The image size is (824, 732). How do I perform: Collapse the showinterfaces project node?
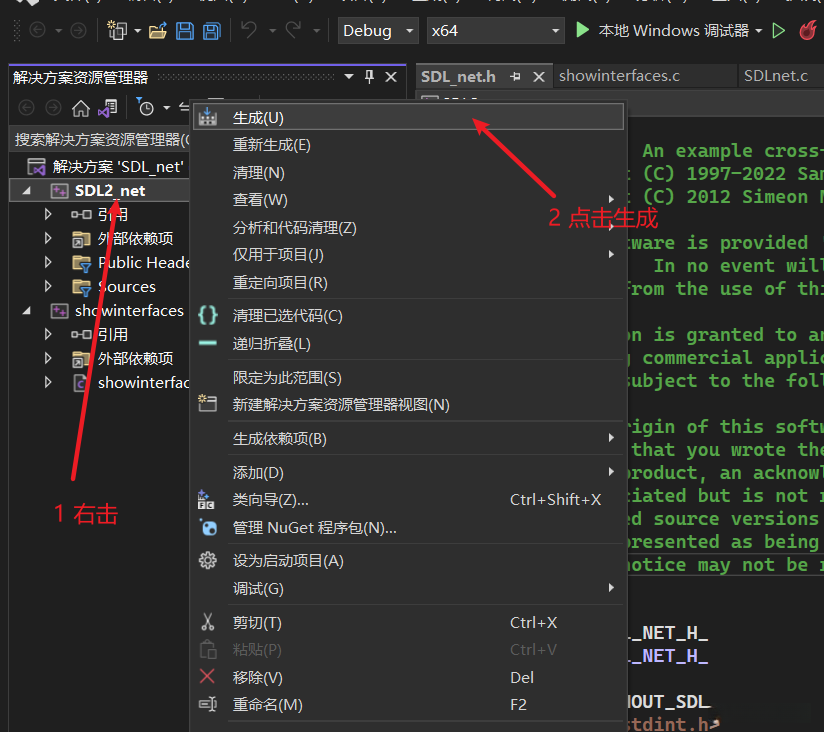click(x=26, y=311)
